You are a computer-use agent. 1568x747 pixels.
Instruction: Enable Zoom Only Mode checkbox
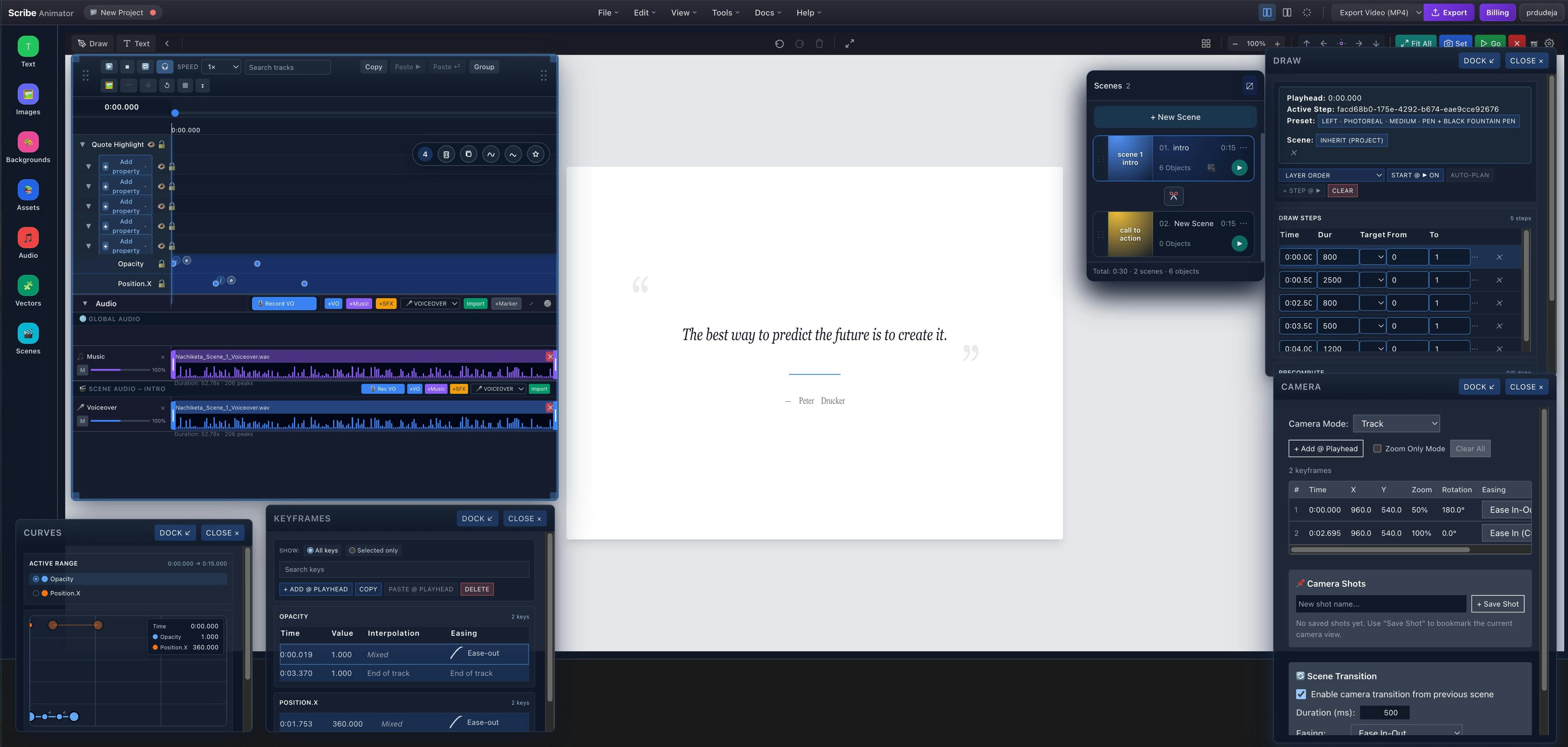pyautogui.click(x=1378, y=449)
